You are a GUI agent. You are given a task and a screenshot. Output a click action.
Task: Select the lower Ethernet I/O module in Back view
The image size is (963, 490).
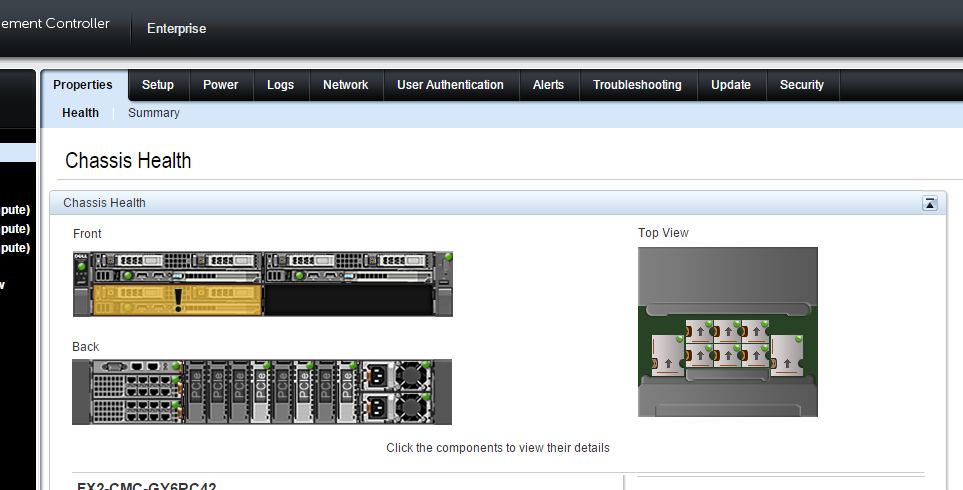coord(138,411)
